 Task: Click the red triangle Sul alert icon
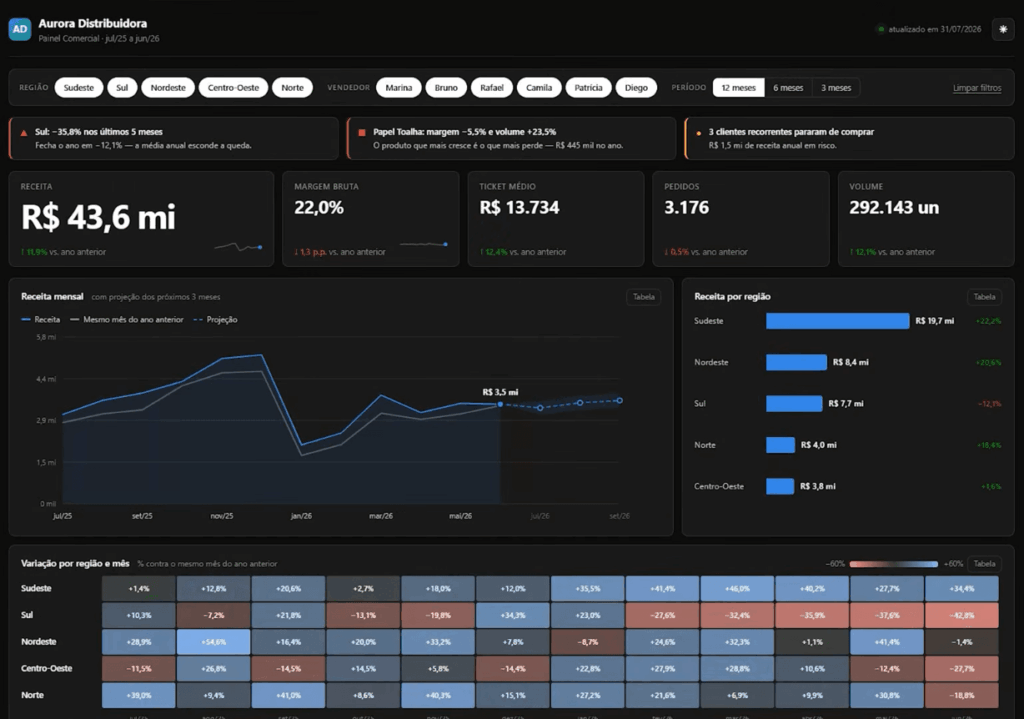click(24, 133)
